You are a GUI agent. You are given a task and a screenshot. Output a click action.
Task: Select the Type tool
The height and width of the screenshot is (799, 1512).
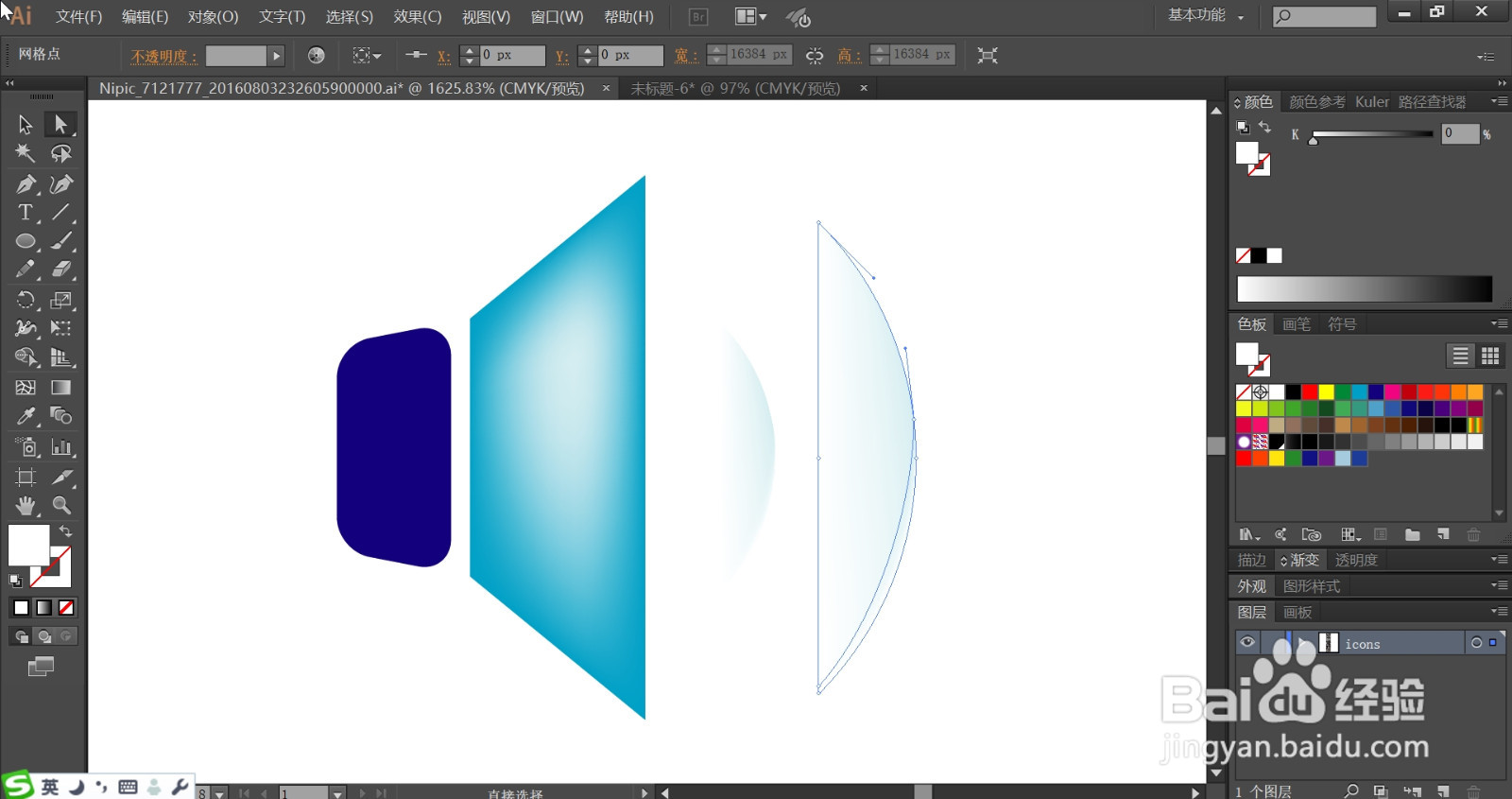[x=26, y=212]
